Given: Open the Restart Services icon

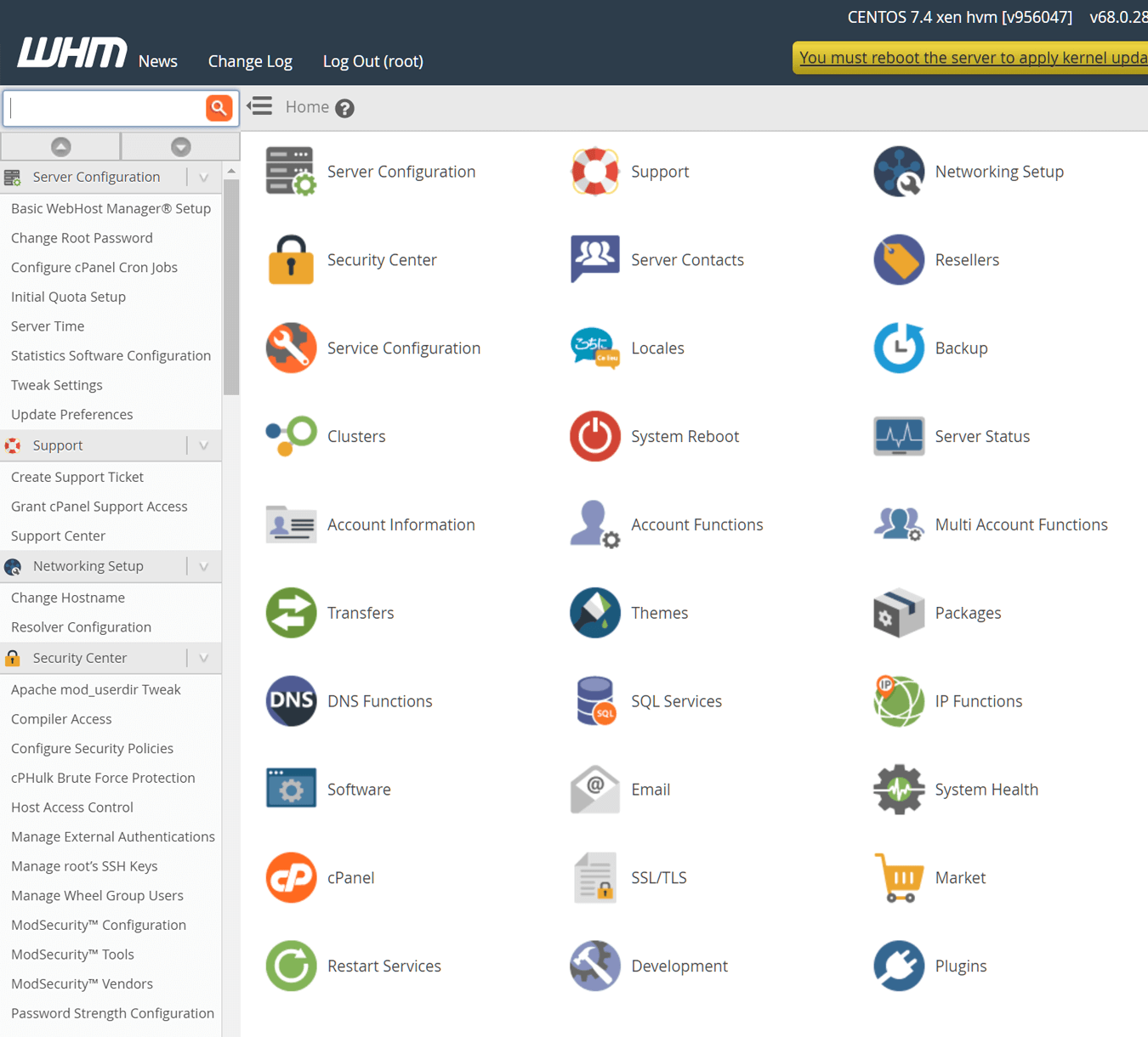Looking at the screenshot, I should click(291, 966).
